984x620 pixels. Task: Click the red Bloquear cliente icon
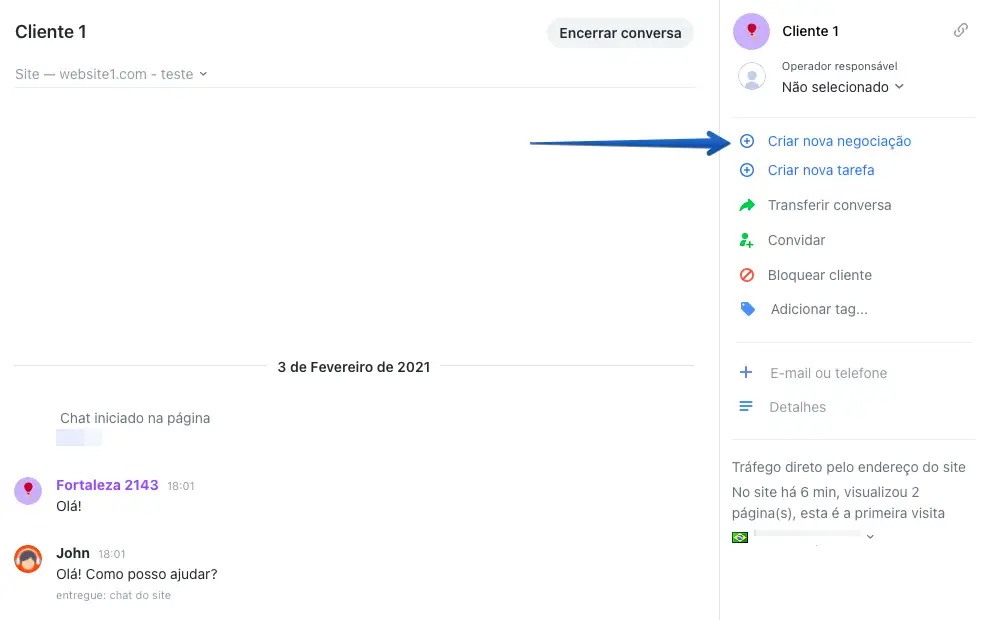pyautogui.click(x=746, y=275)
